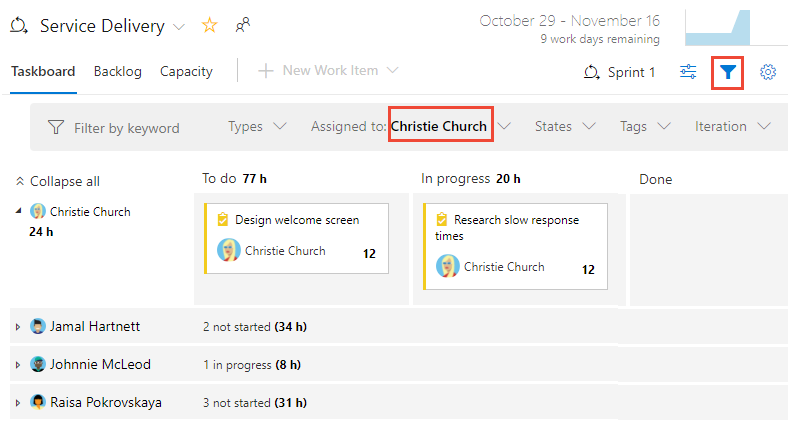The image size is (788, 426).
Task: Open the Tags filter dropdown
Action: coord(644,127)
